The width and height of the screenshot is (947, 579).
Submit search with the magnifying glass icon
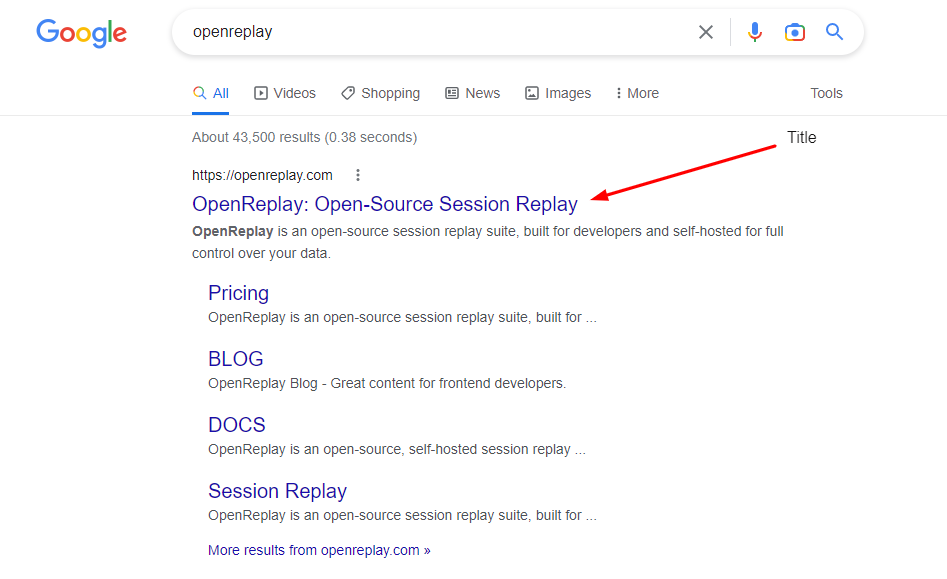click(x=834, y=31)
